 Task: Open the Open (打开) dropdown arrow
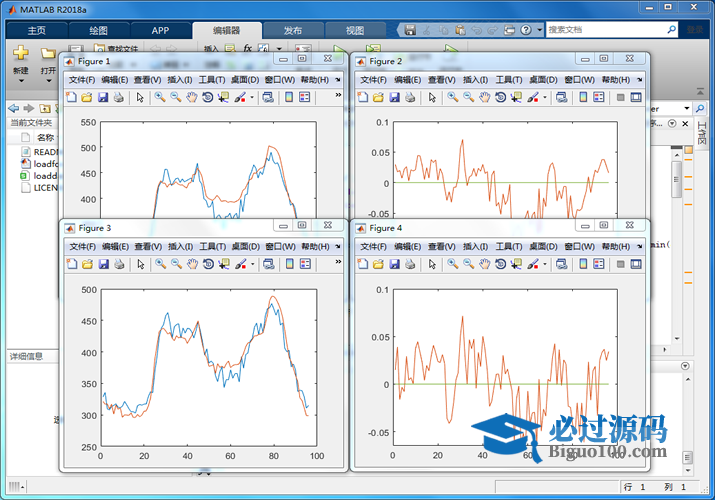48,81
